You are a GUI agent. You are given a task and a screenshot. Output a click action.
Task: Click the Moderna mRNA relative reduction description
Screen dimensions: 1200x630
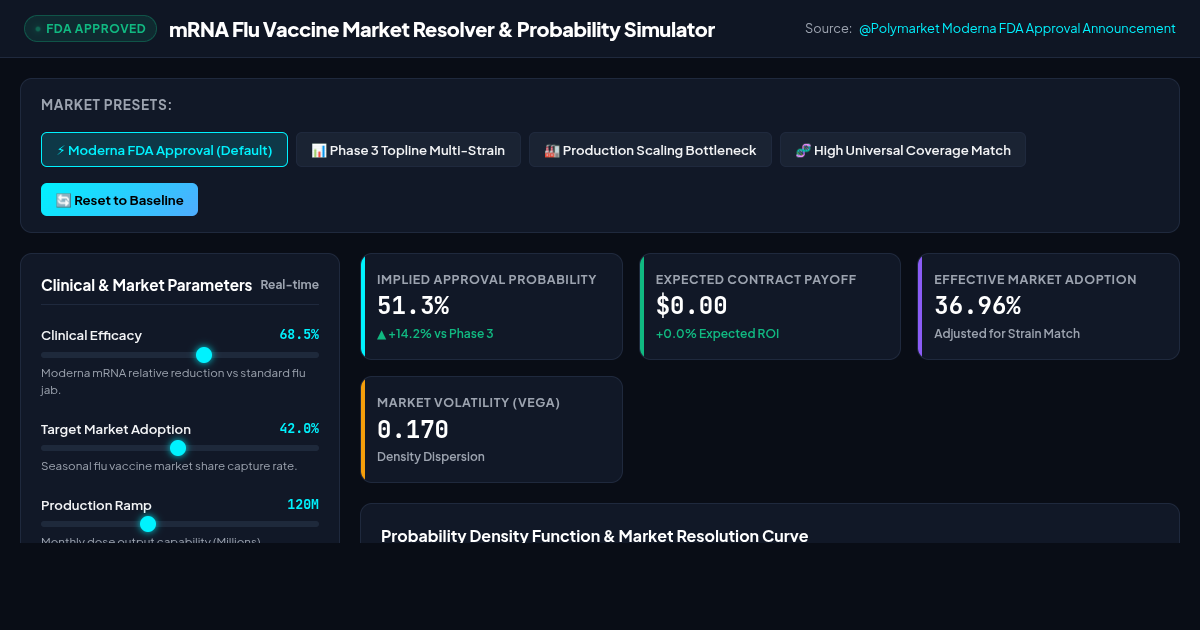coord(174,381)
